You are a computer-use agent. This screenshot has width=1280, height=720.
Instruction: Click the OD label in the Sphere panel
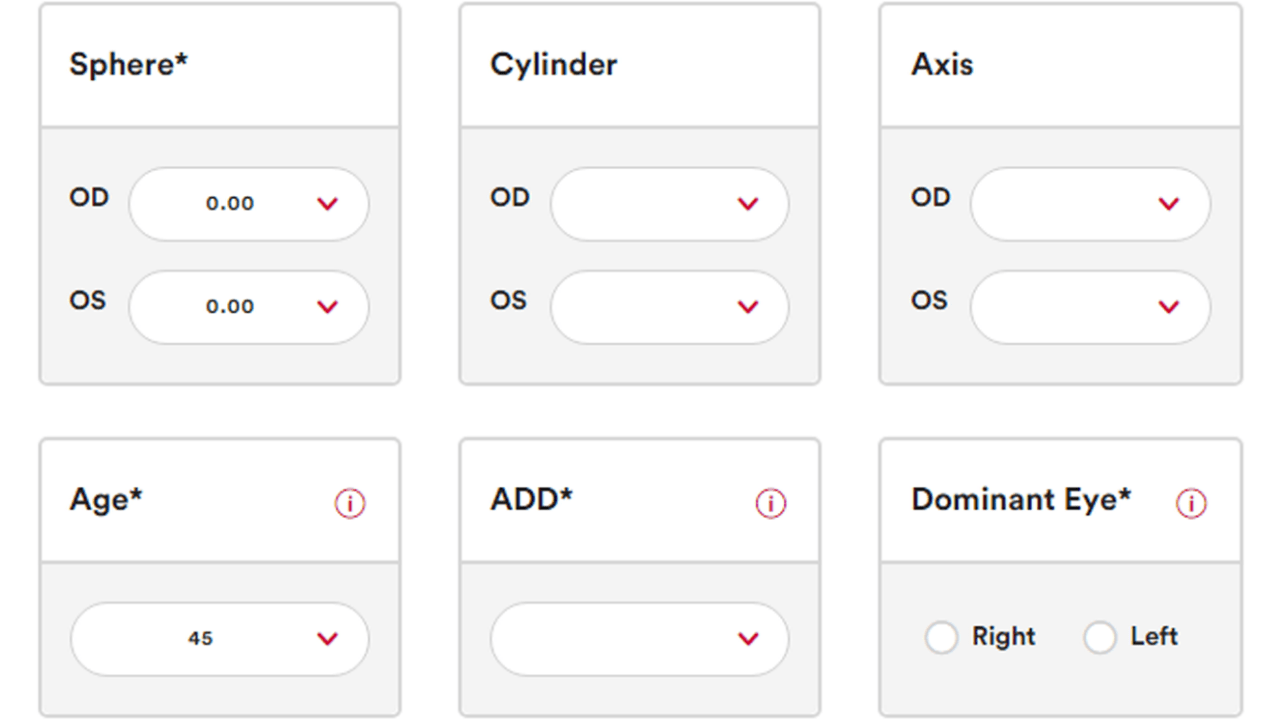point(89,198)
